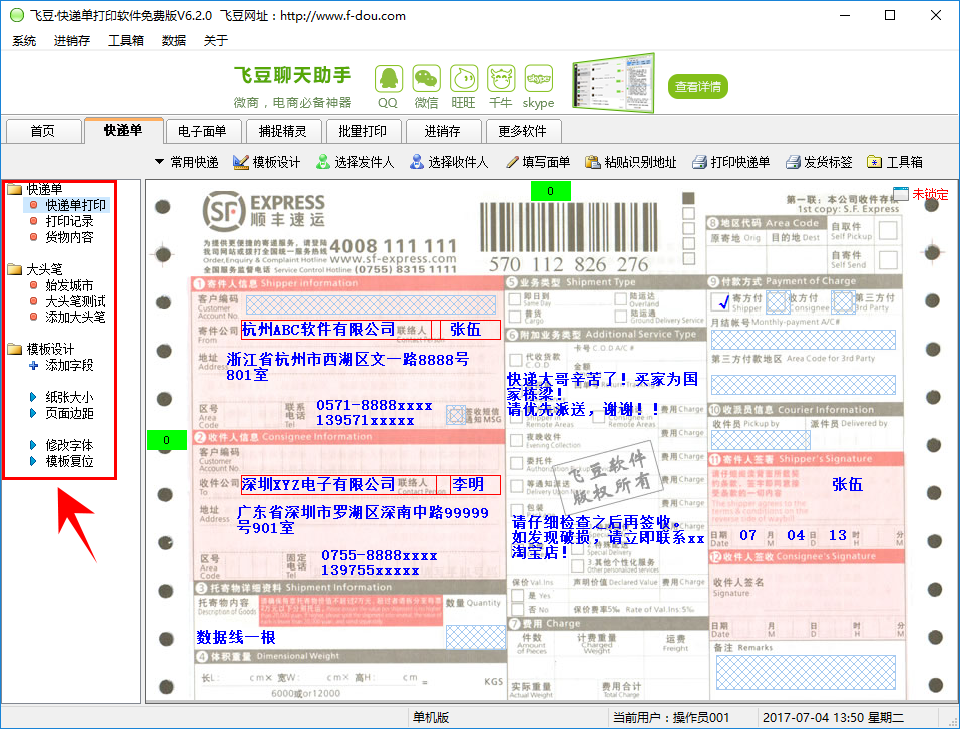This screenshot has width=960, height=729.
Task: Click the 填写面单 pencil tool
Action: (x=538, y=162)
